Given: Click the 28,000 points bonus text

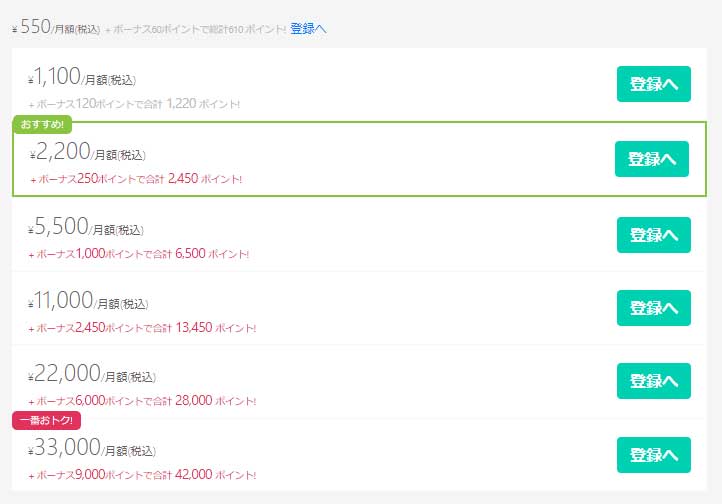Looking at the screenshot, I should 142,400.
